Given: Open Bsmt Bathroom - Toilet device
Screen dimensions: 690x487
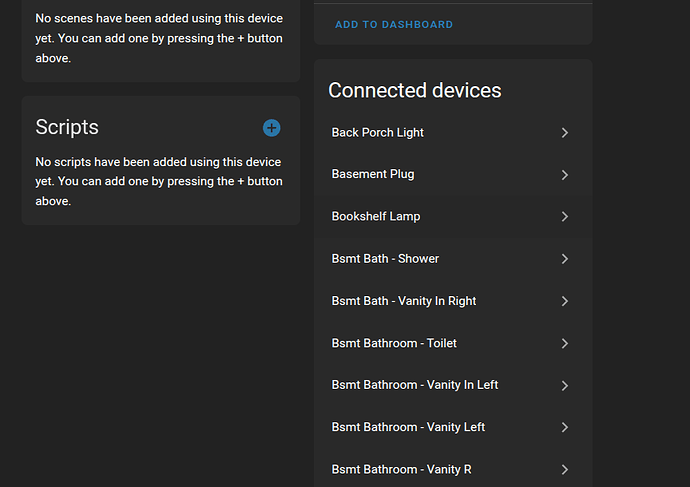Looking at the screenshot, I should click(453, 343).
